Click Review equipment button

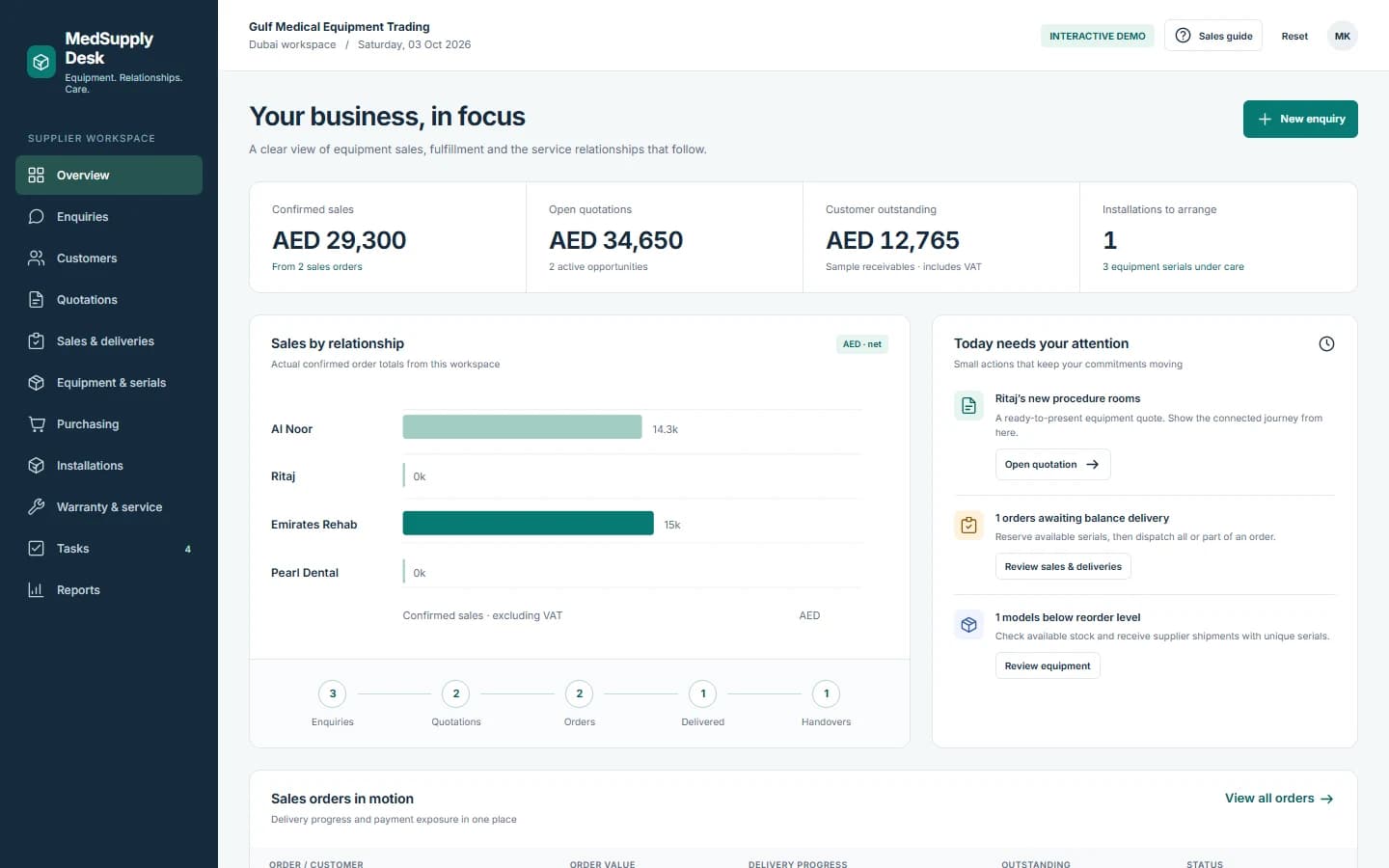(x=1048, y=666)
